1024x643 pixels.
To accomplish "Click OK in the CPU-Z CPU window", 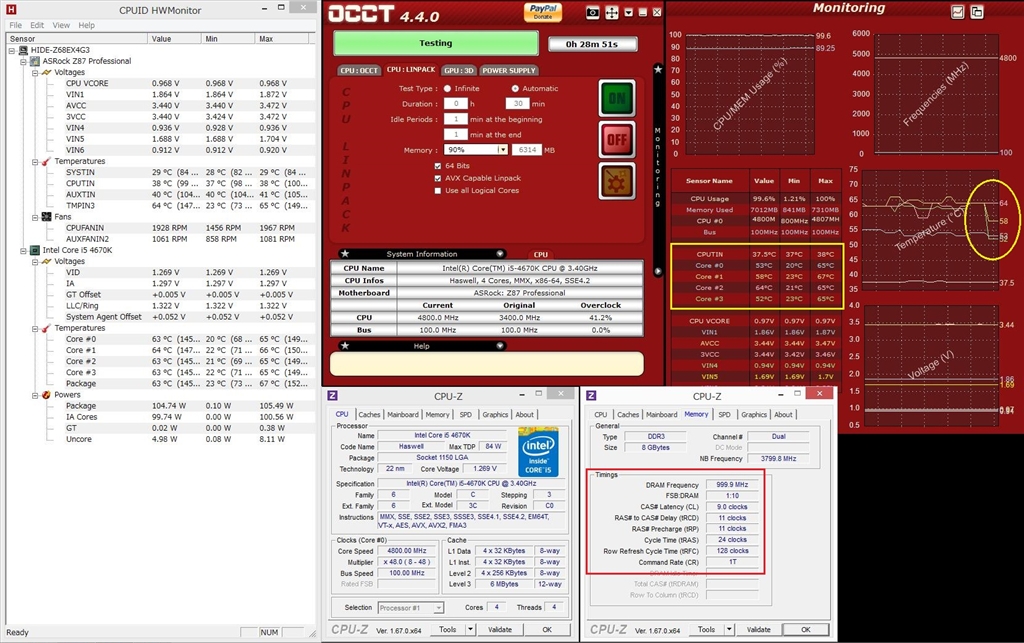I will point(547,629).
